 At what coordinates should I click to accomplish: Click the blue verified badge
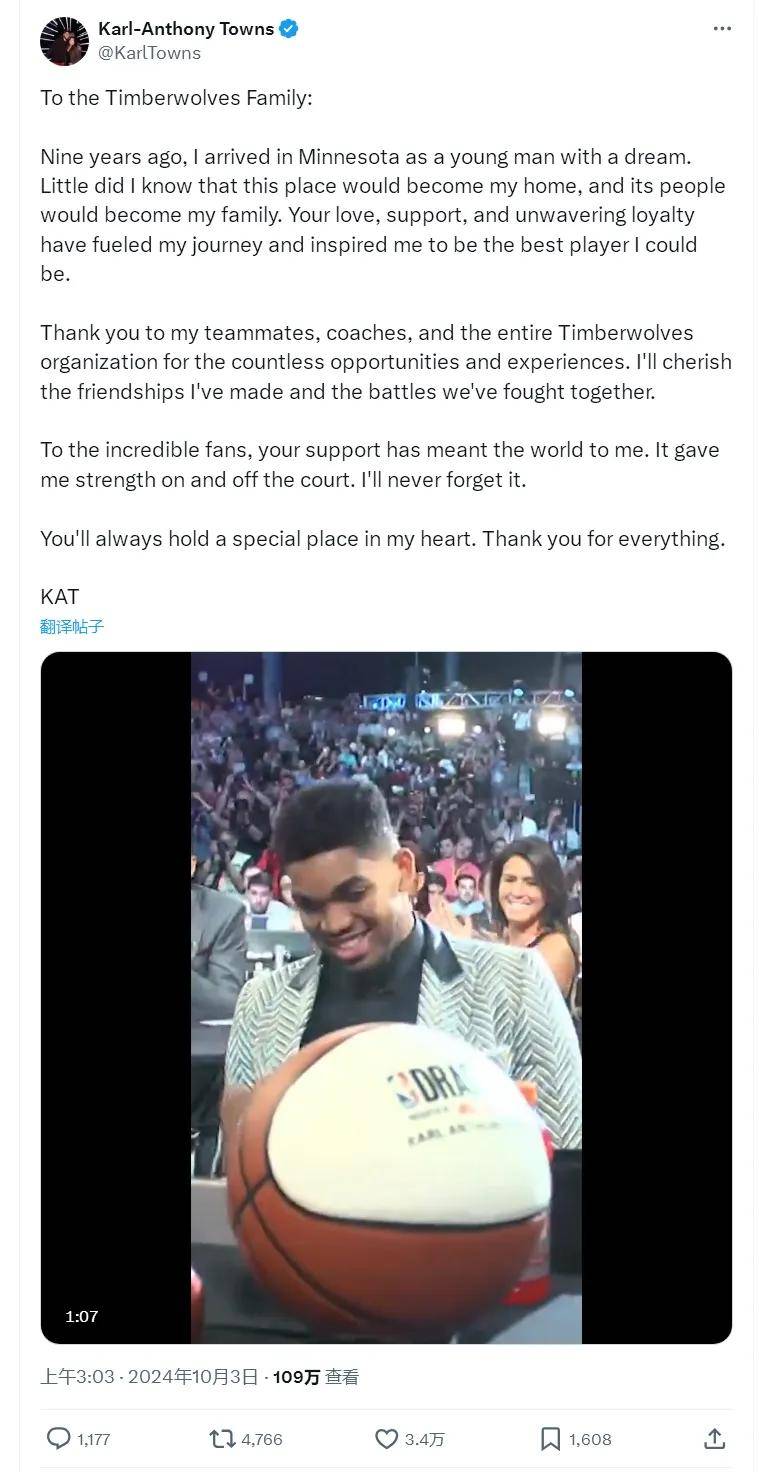(289, 29)
